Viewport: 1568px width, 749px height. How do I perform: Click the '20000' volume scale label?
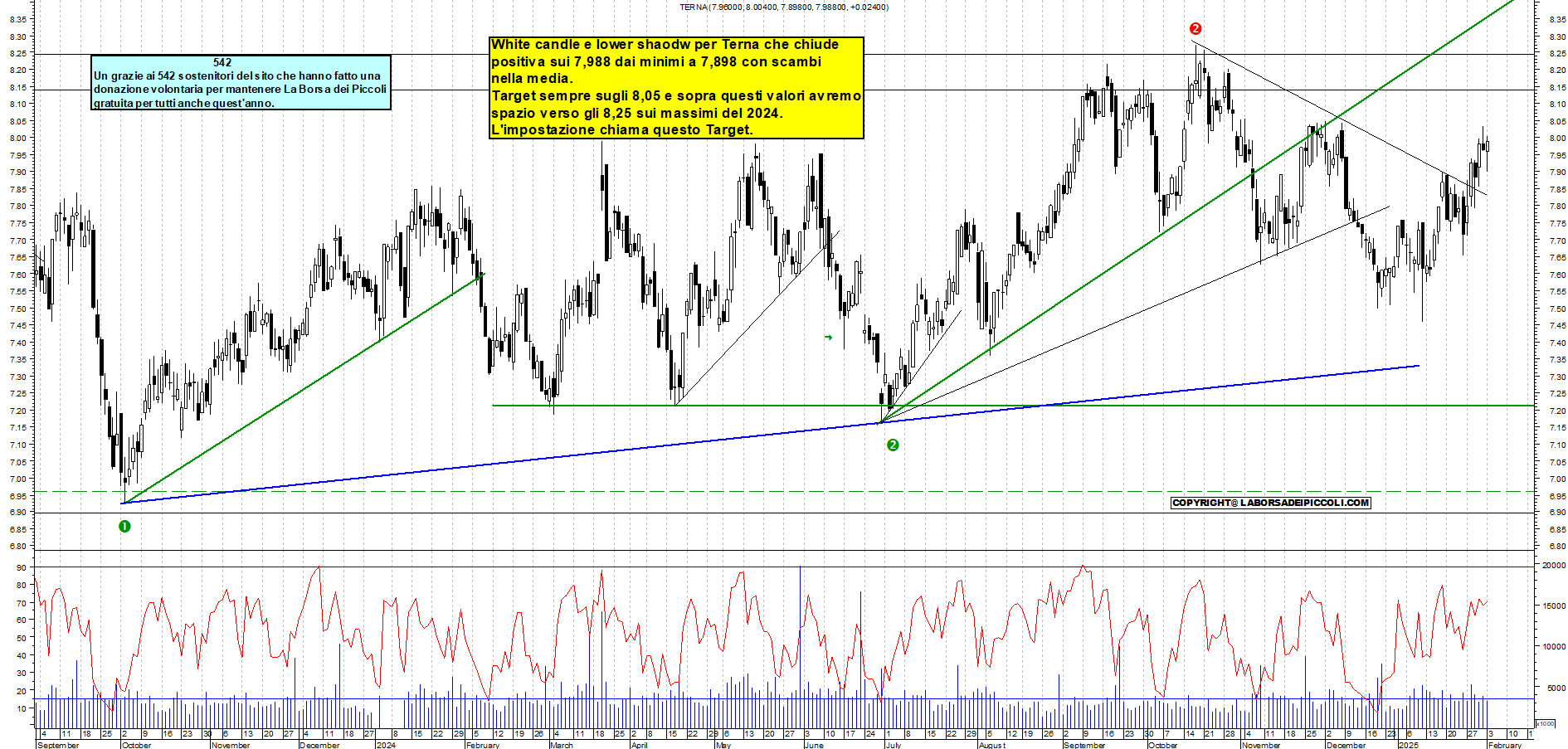[x=1554, y=565]
